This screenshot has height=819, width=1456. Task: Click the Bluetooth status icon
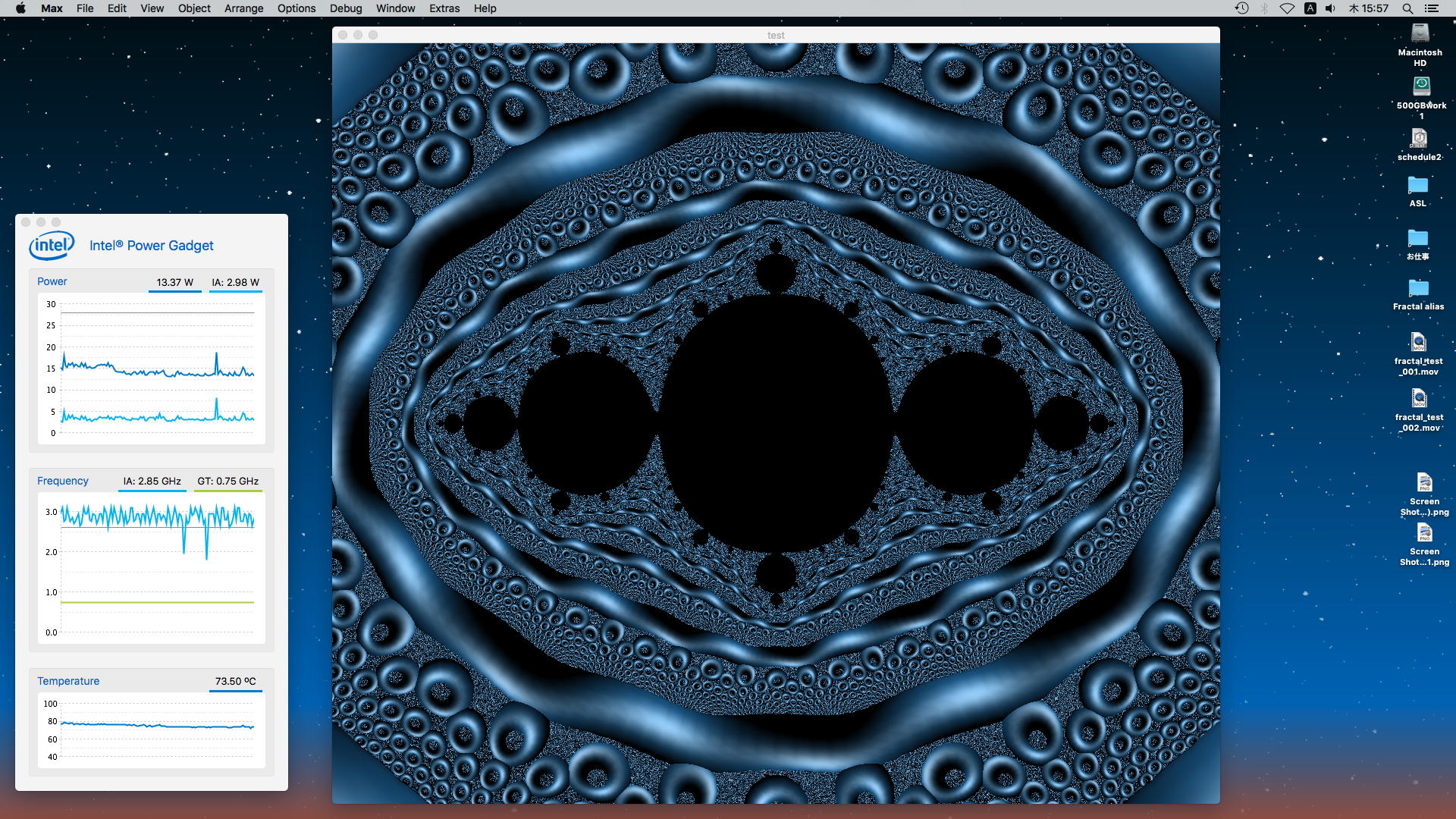[1264, 8]
